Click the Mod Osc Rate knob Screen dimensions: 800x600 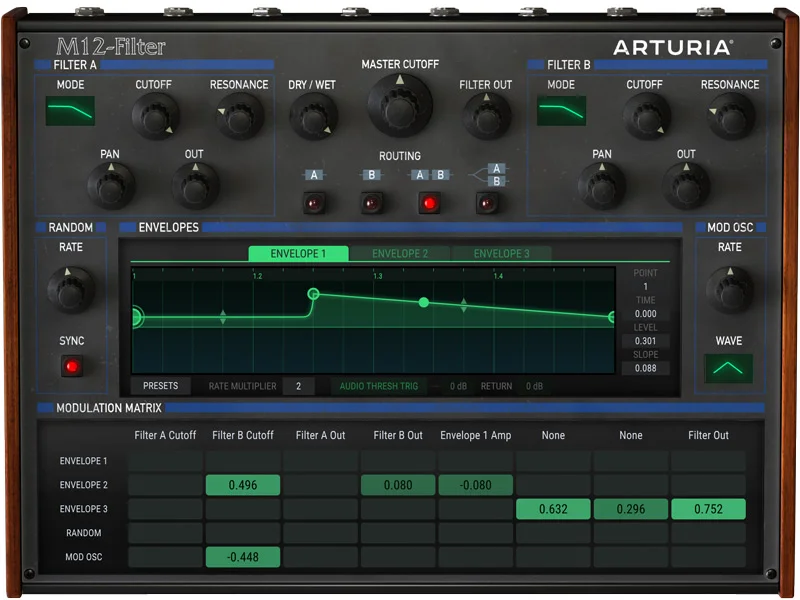click(x=730, y=290)
